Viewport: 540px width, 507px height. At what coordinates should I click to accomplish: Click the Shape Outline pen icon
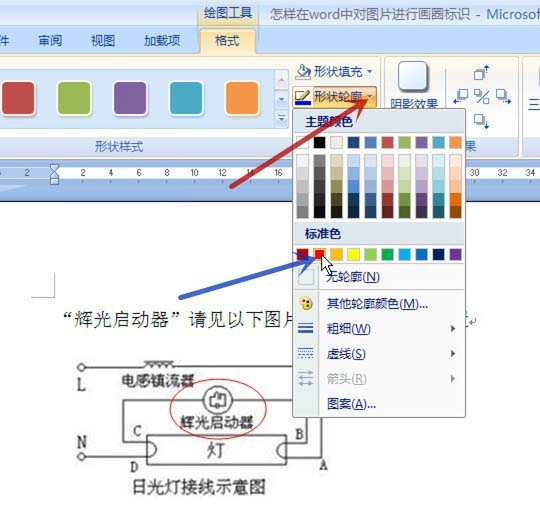[x=303, y=97]
